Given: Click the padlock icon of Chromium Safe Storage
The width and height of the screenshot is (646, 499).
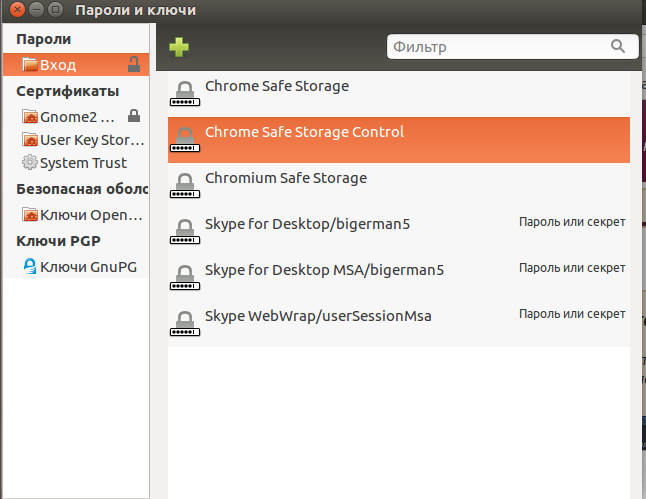Looking at the screenshot, I should pos(184,185).
